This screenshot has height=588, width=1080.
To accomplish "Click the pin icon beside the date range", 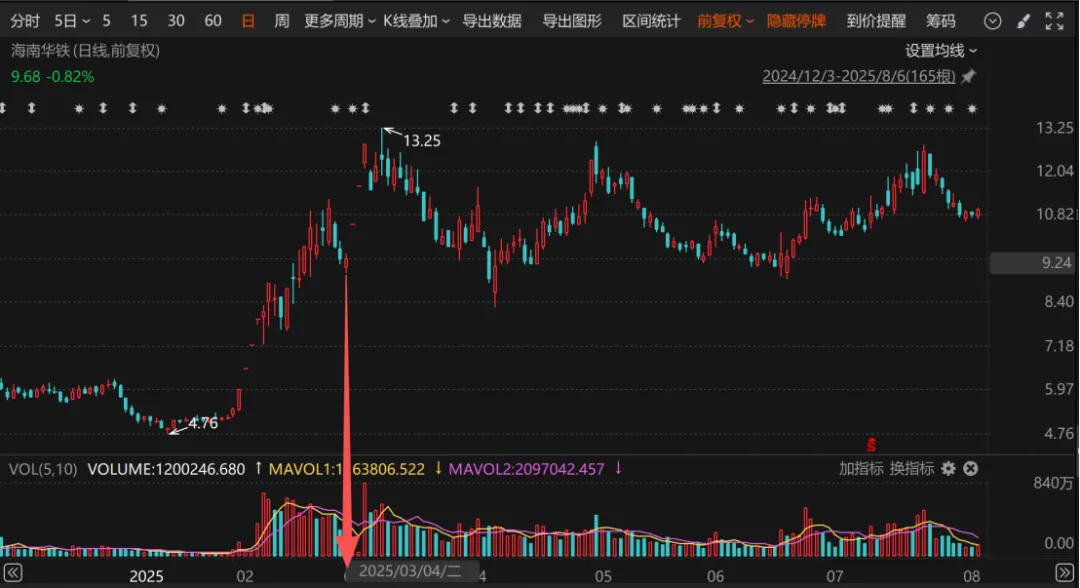I will 968,76.
